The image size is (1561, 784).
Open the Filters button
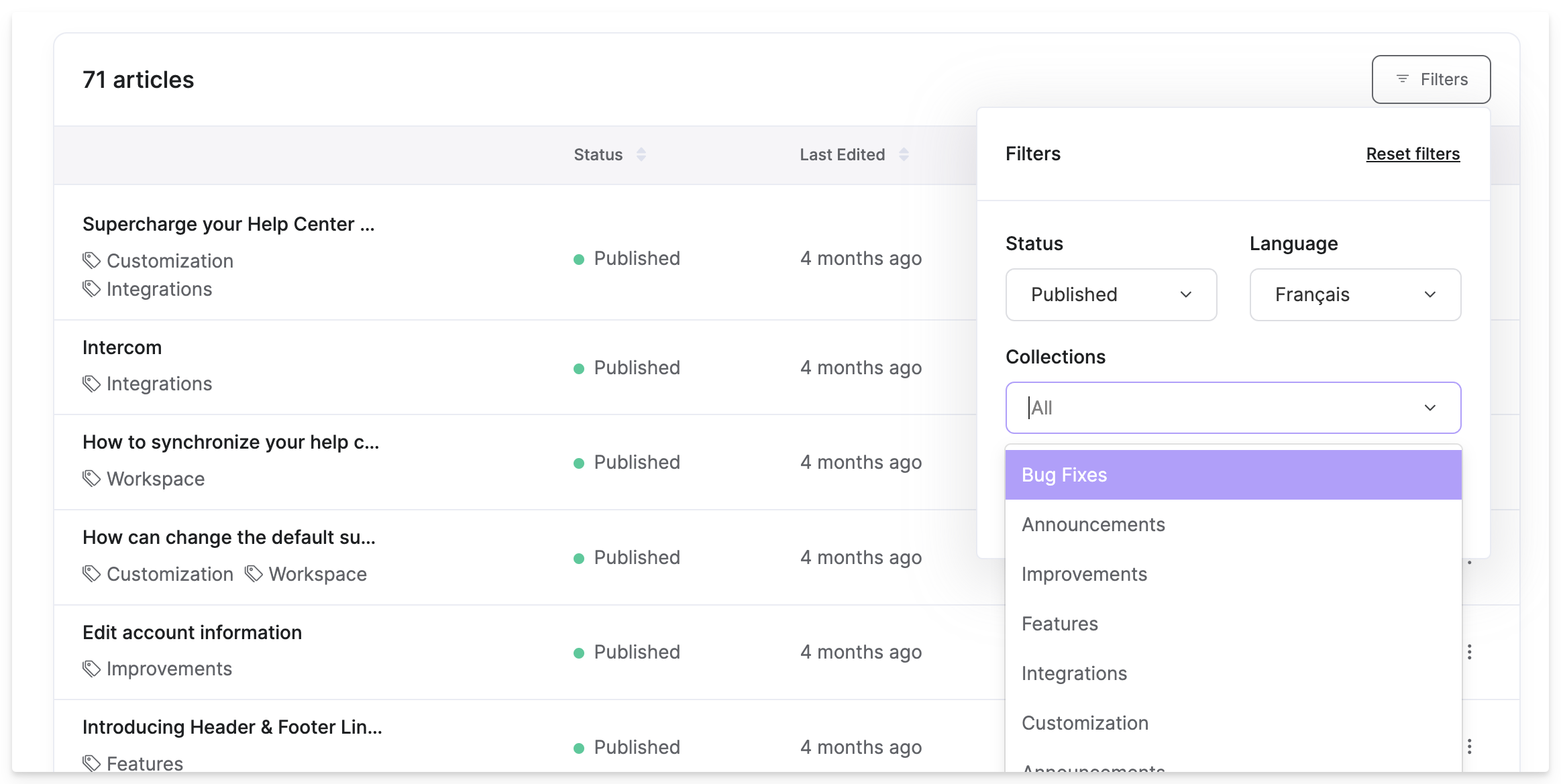(1431, 79)
